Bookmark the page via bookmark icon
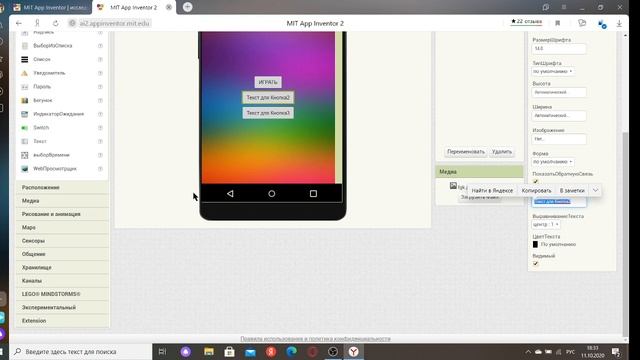 [558, 23]
